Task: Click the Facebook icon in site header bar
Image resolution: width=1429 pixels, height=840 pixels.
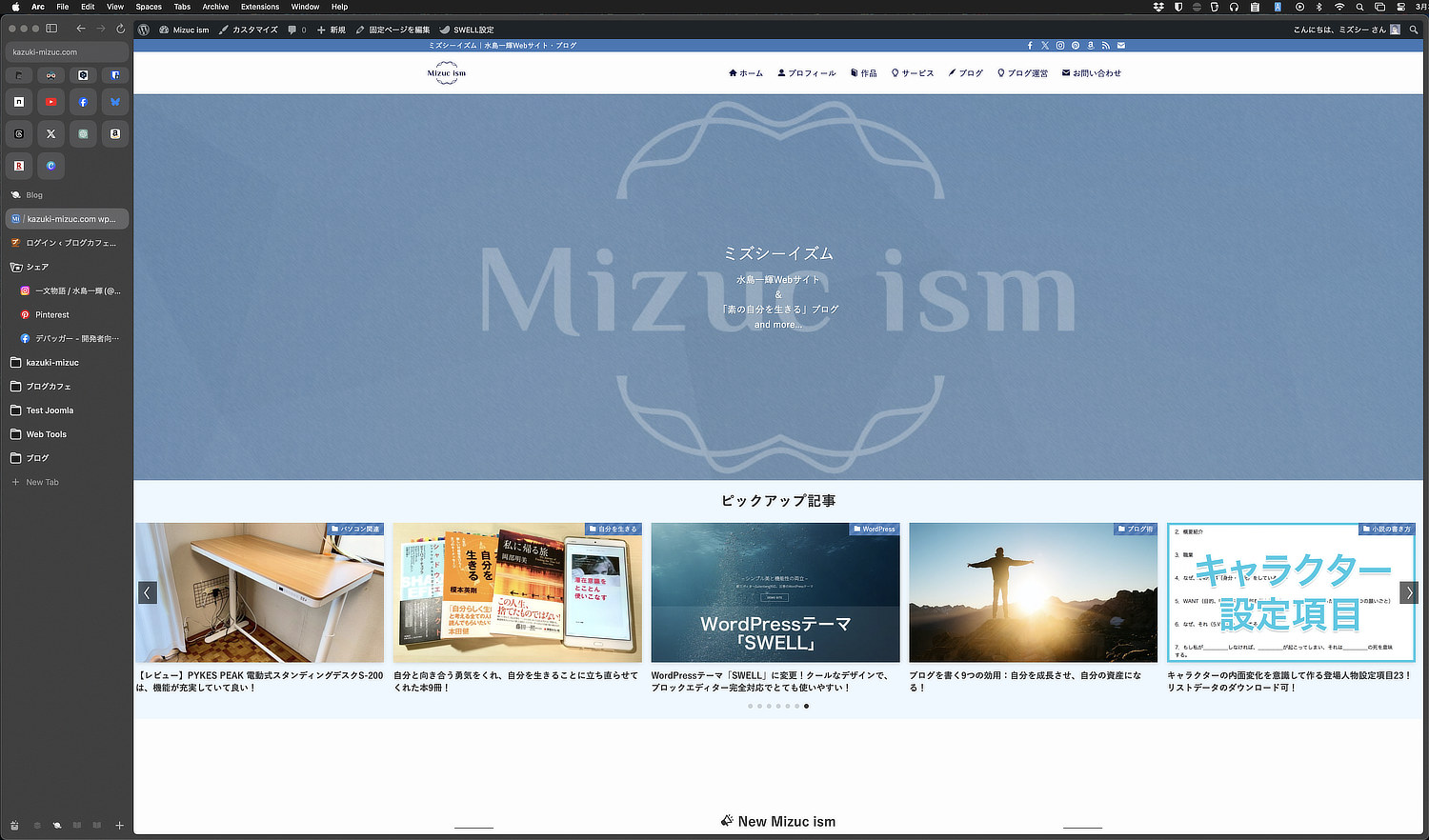Action: point(1030,45)
